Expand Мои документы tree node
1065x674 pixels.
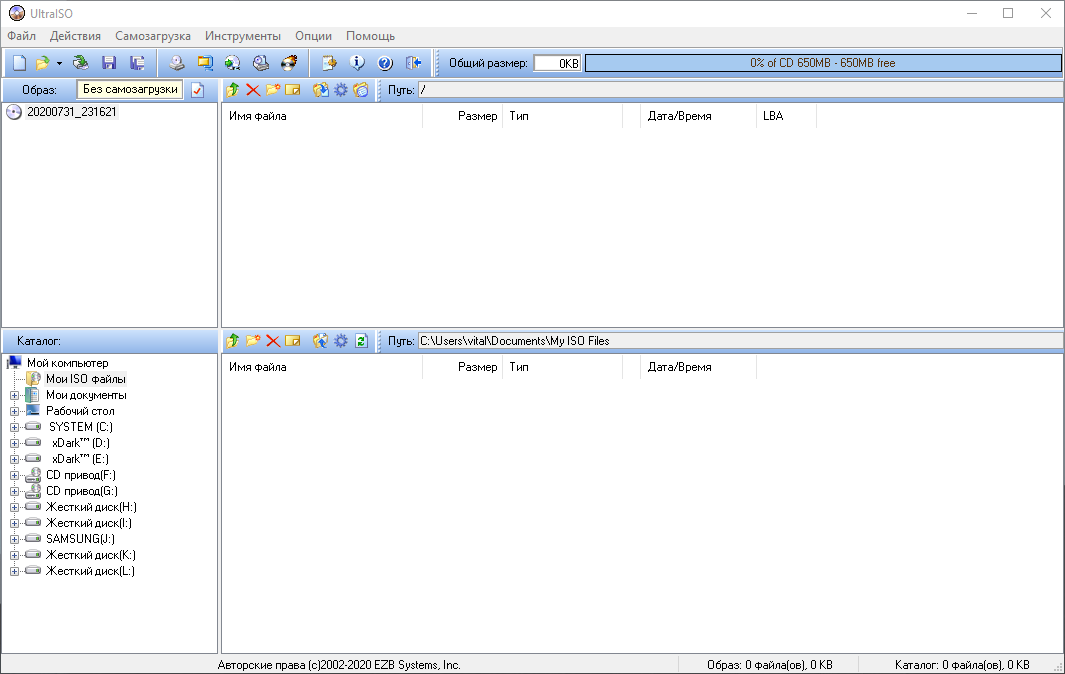[14, 395]
